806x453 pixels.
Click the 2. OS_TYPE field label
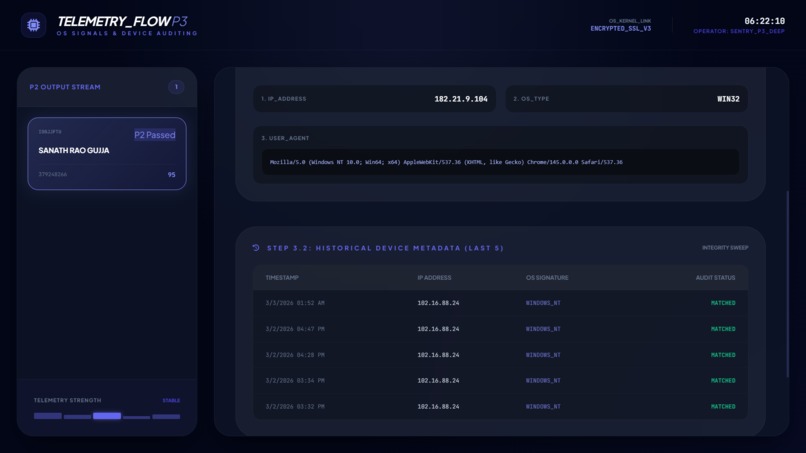(x=531, y=99)
